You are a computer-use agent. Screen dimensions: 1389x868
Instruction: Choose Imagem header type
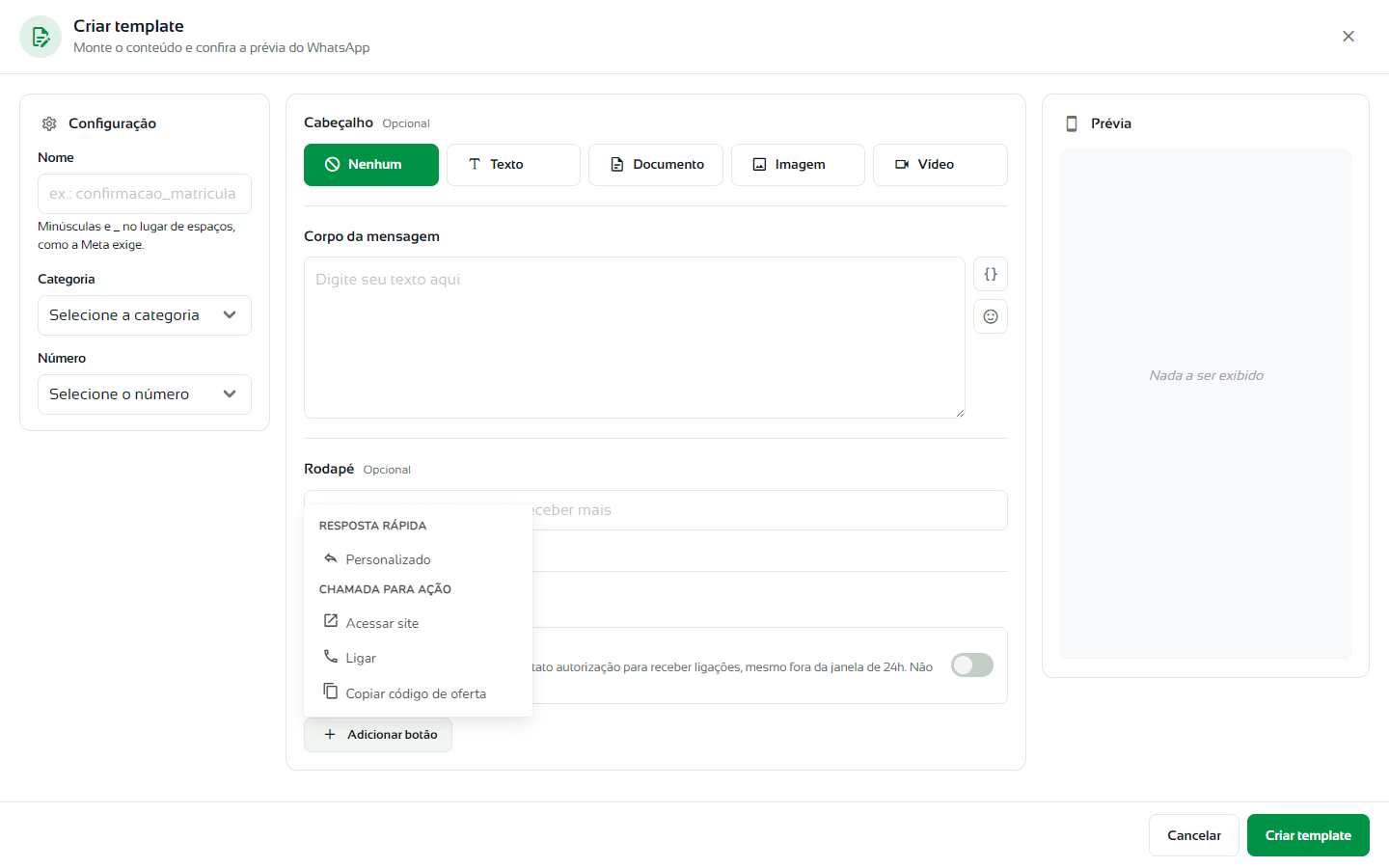[x=798, y=165]
